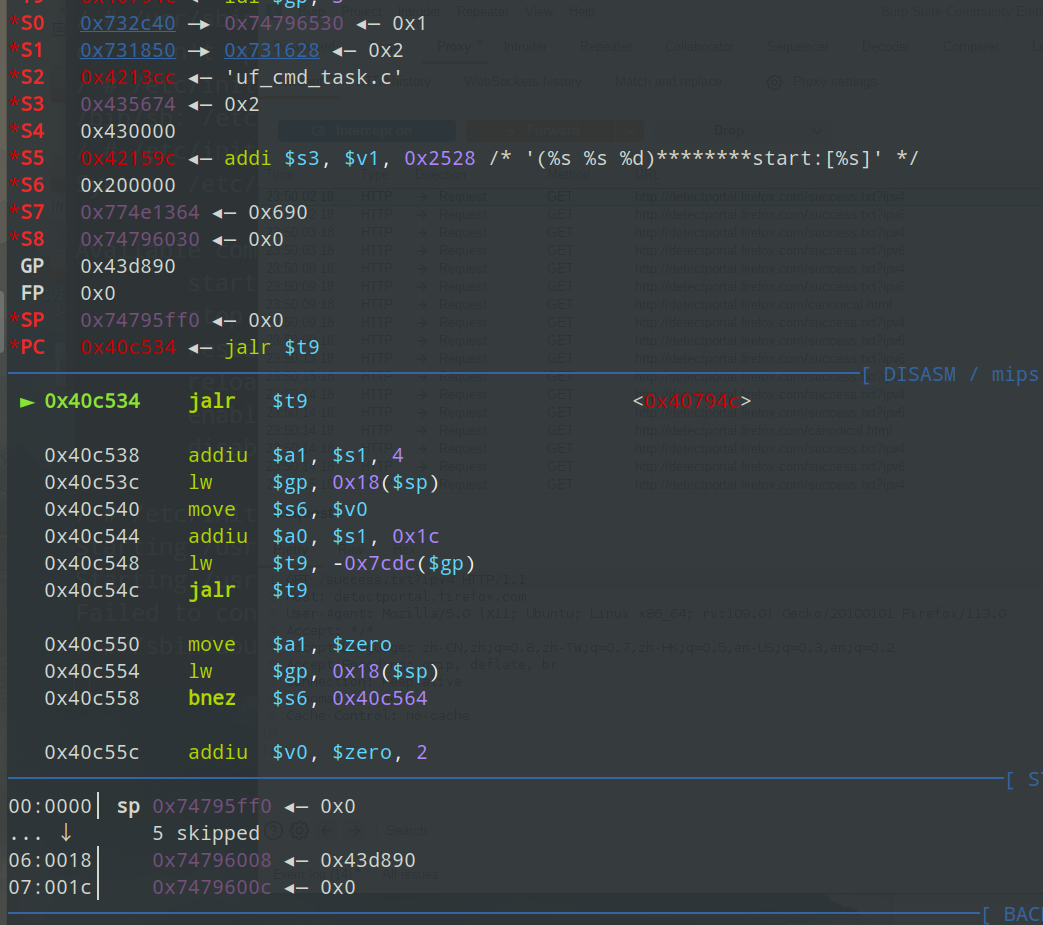
Task: Click the settings gear beside the search field
Action: 299,830
